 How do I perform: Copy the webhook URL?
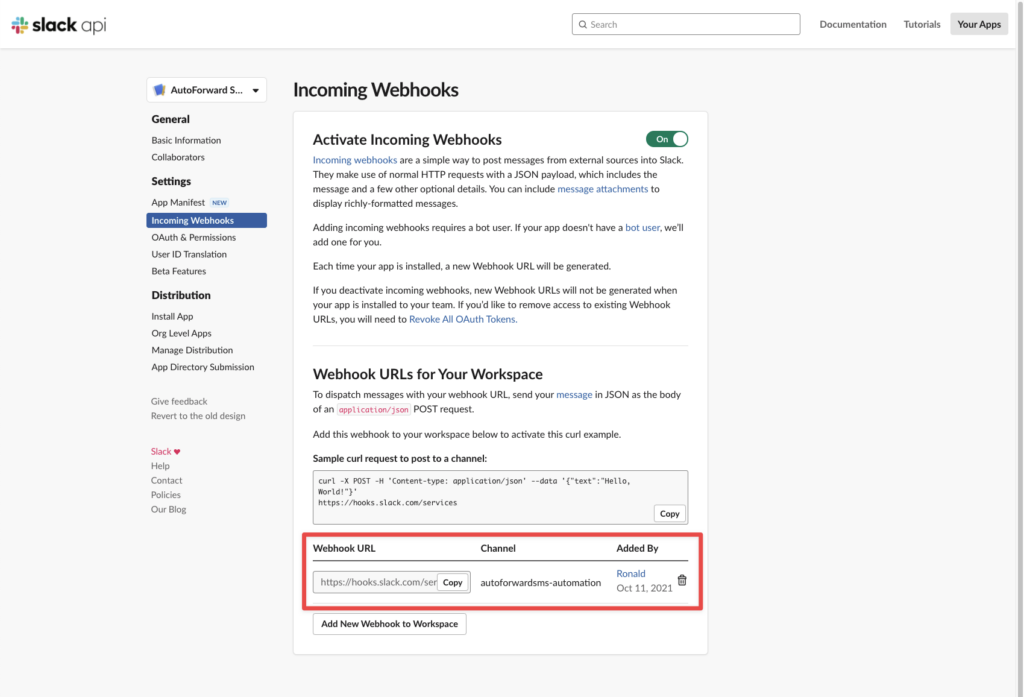pos(453,582)
